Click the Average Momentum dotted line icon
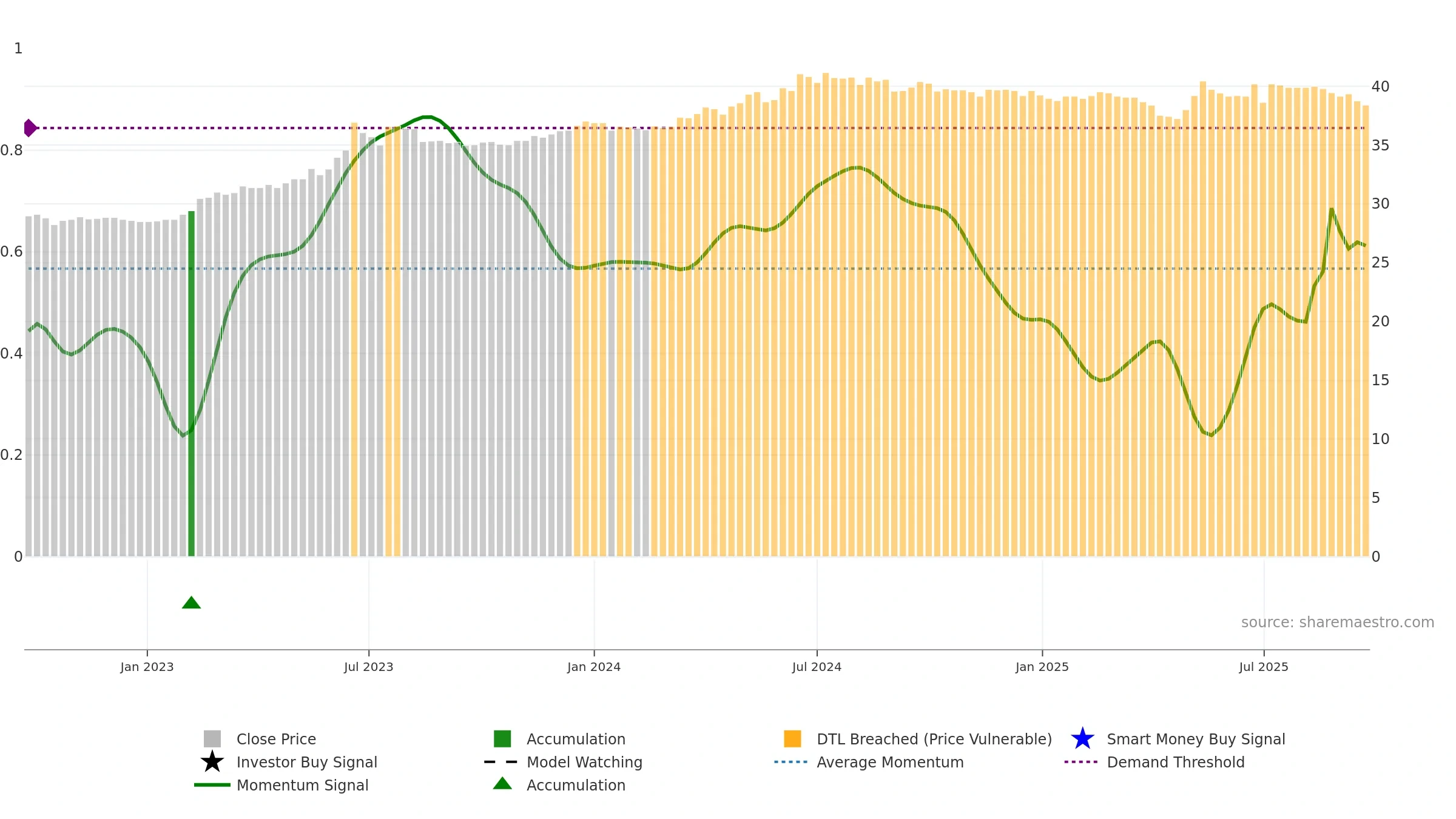 (x=791, y=762)
